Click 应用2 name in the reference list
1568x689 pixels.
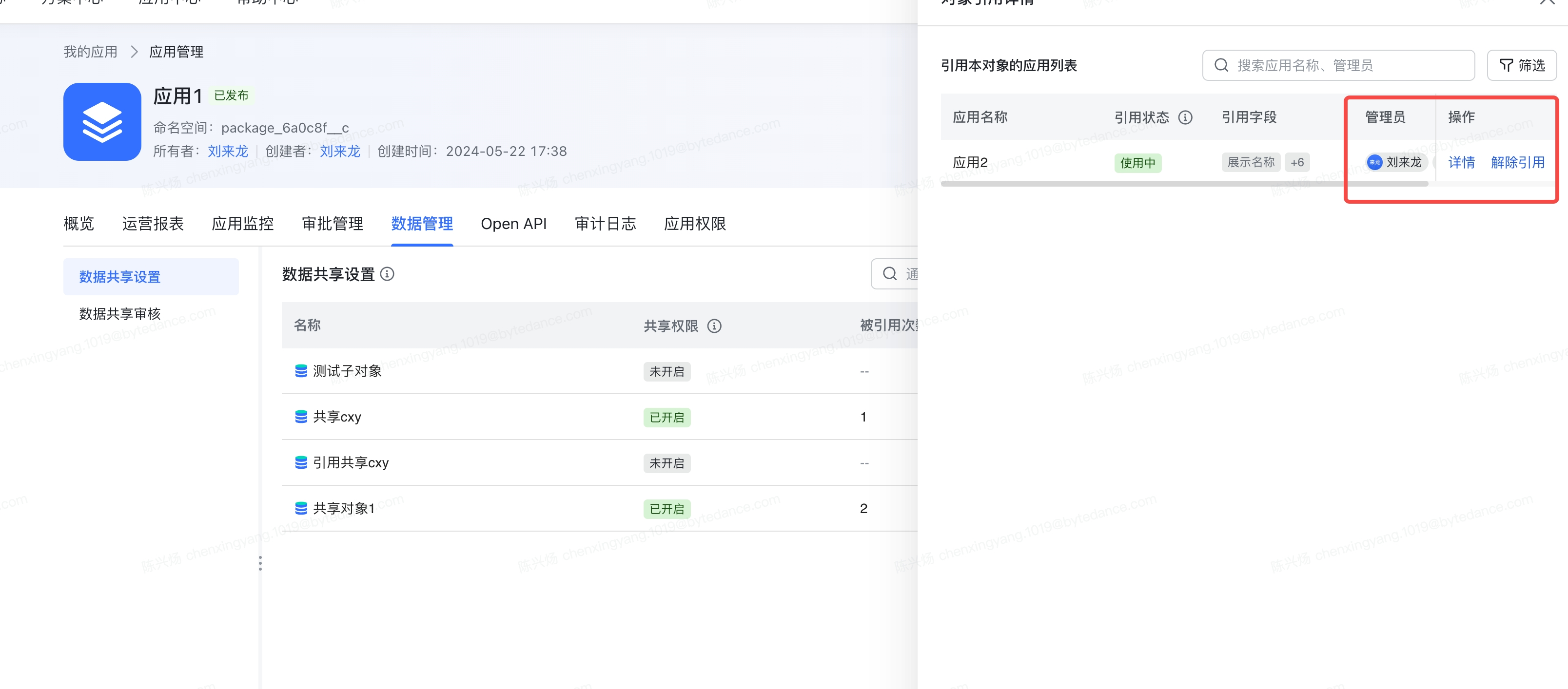click(970, 162)
